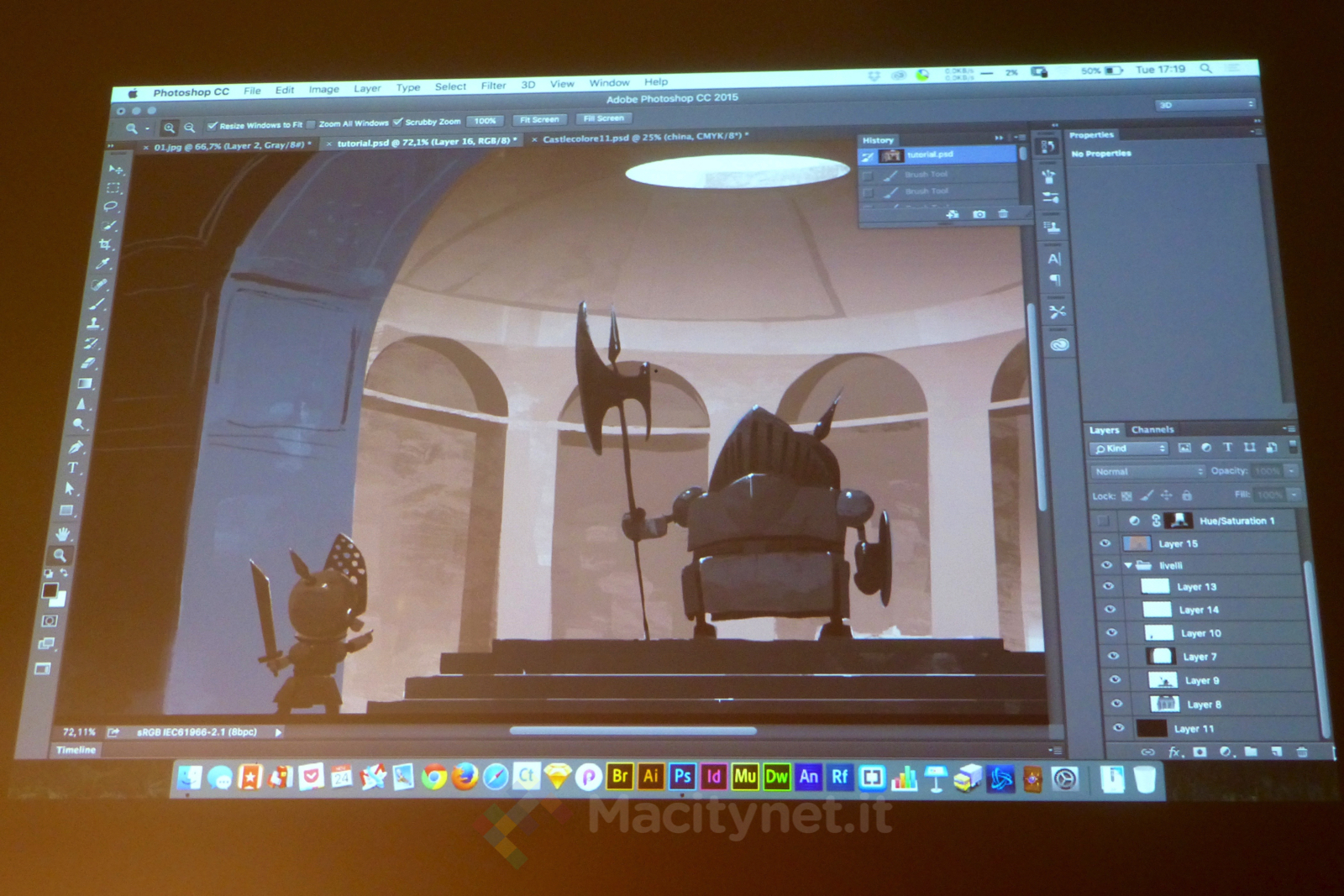Open the layer Opacity dropdown arrow

(1292, 470)
